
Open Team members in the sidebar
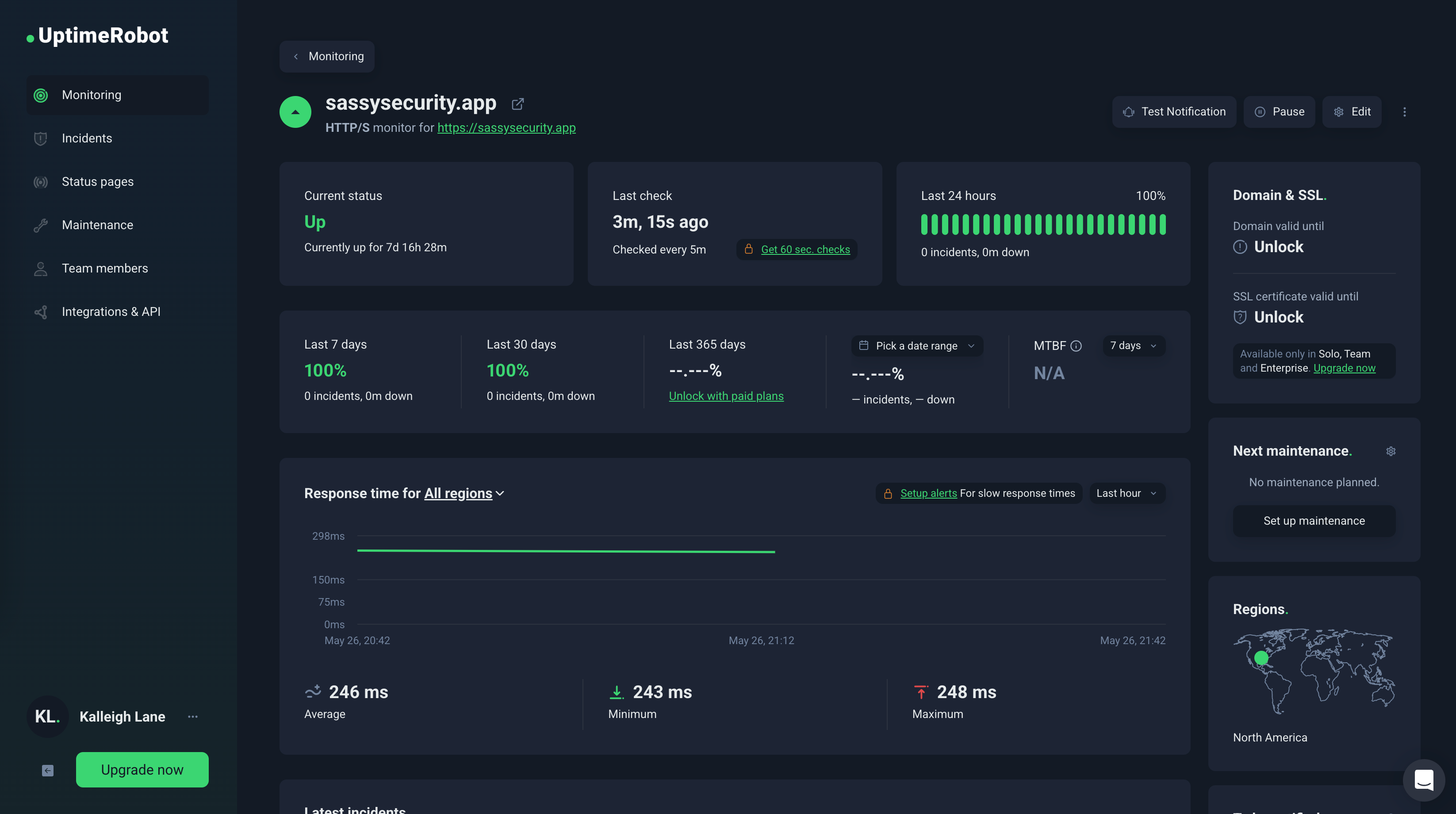pos(118,269)
